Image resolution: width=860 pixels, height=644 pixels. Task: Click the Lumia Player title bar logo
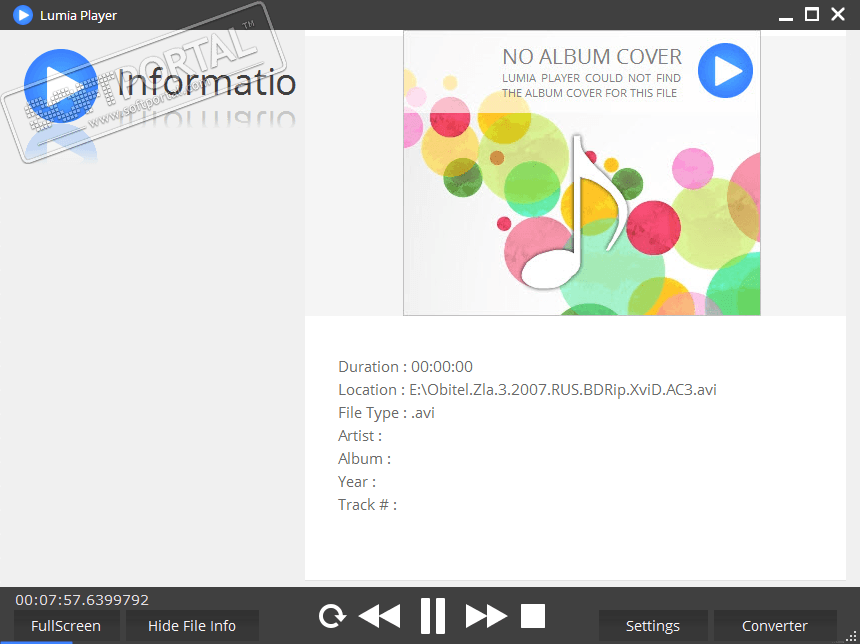[22, 15]
